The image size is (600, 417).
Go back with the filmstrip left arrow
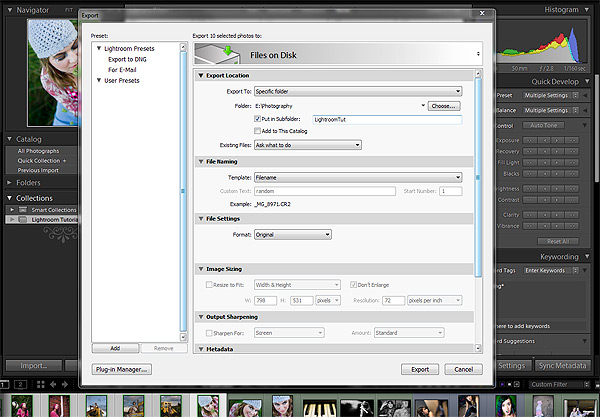click(53, 384)
